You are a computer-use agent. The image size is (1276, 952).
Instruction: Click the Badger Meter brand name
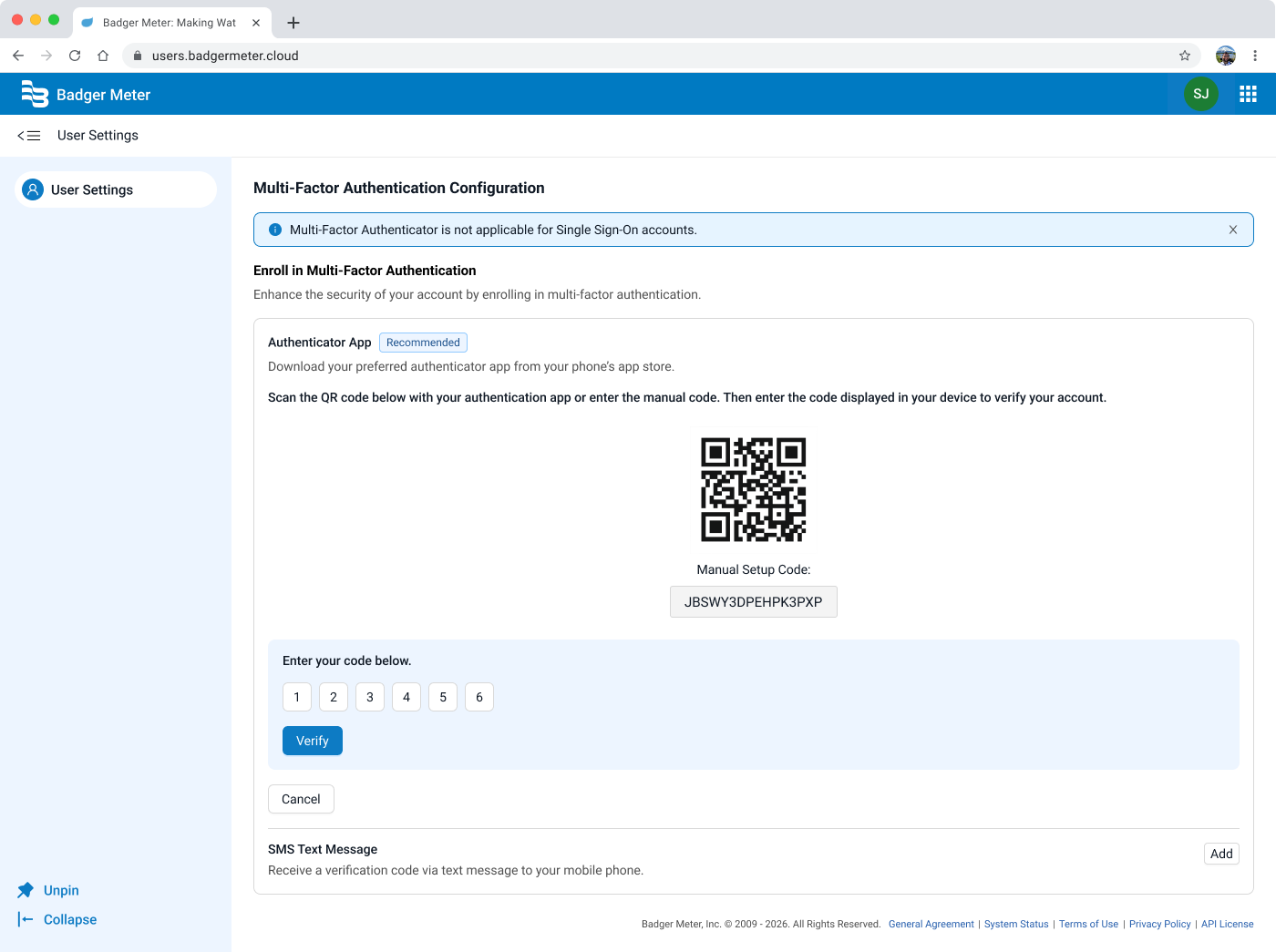tap(103, 95)
